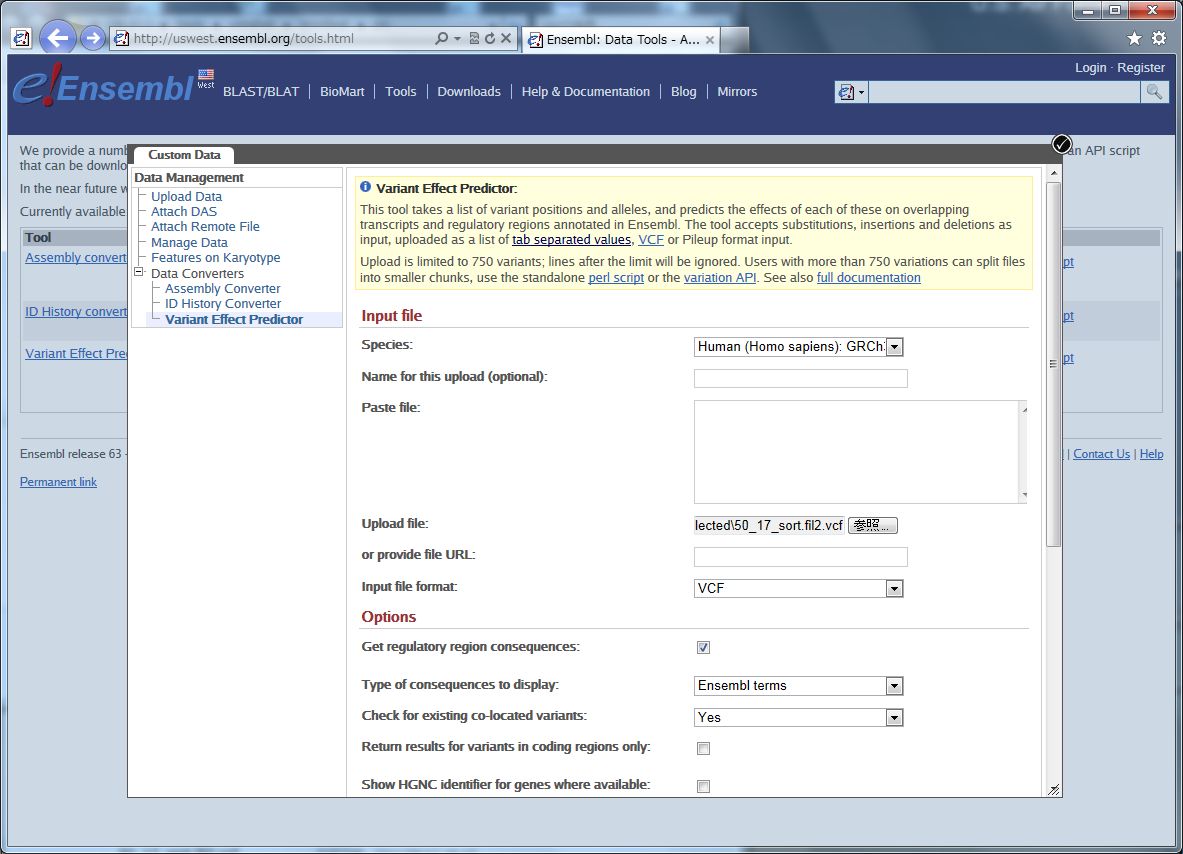Click the browser Forward arrow button

tap(93, 38)
